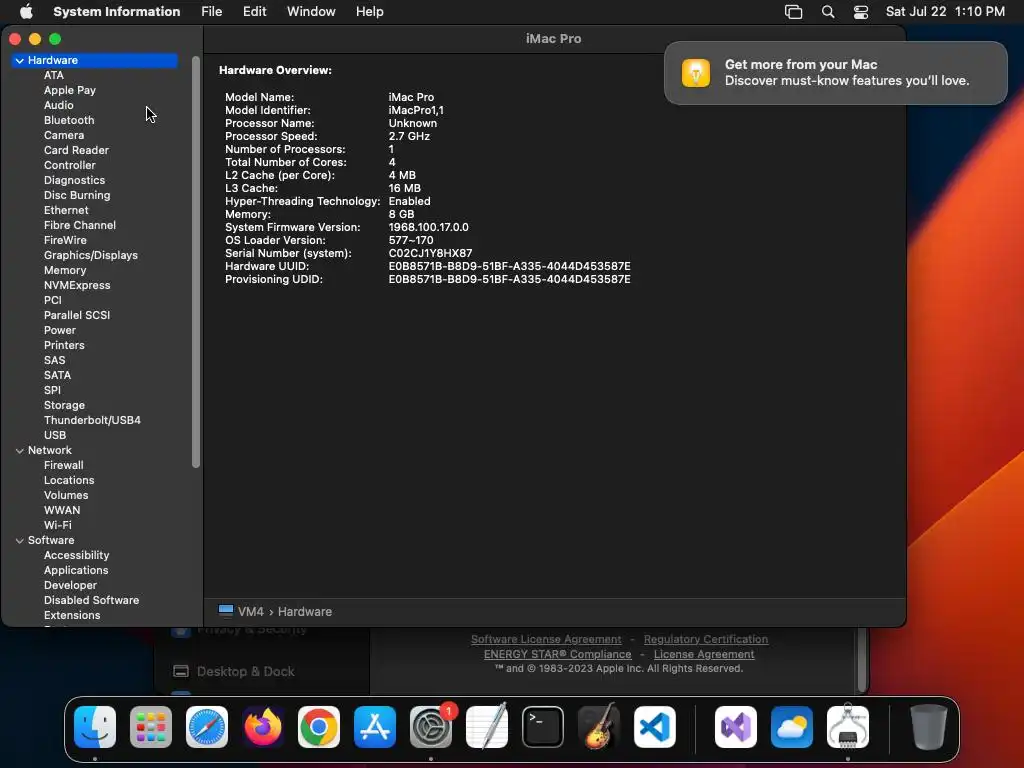Open the License Agreement link

704,654
